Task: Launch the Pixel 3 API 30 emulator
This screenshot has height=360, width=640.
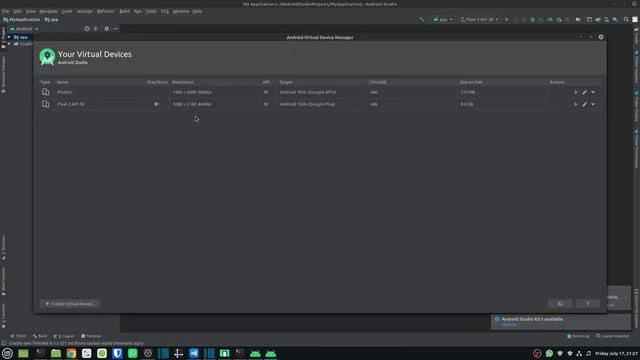Action: click(x=576, y=104)
